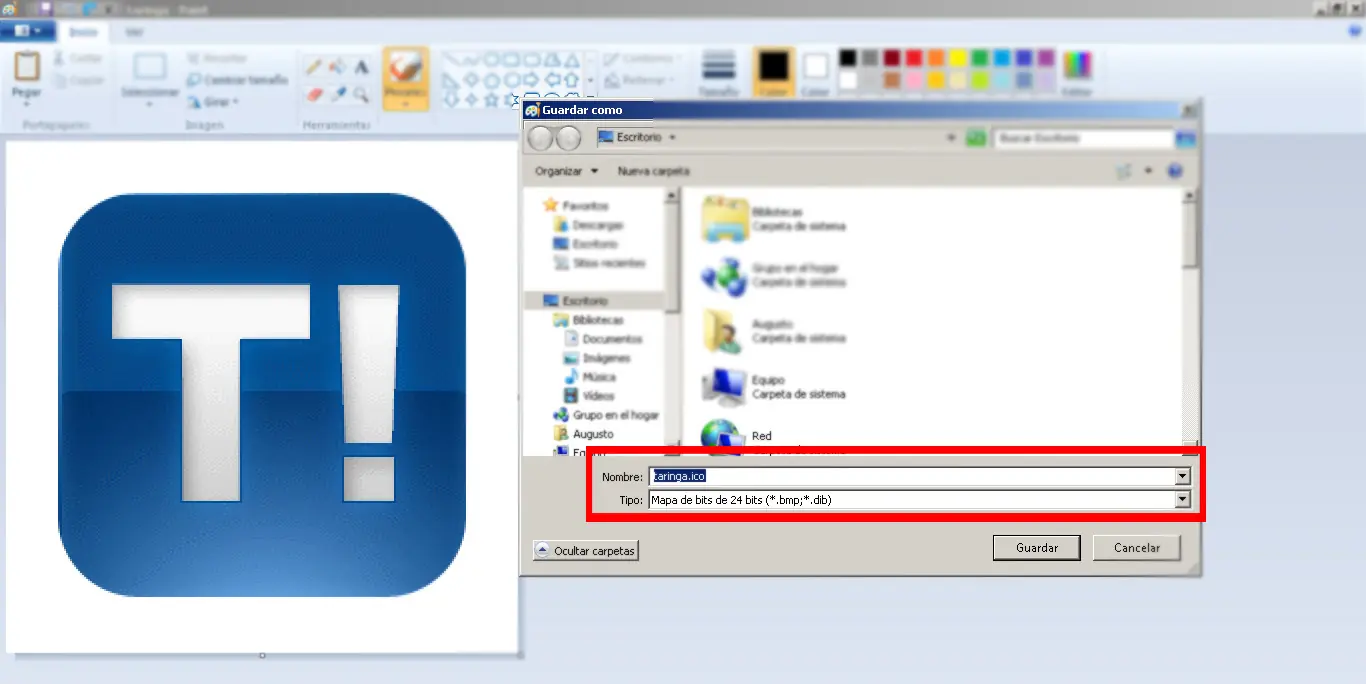This screenshot has width=1366, height=684.
Task: Select the Equipo item in file list
Action: pos(775,387)
